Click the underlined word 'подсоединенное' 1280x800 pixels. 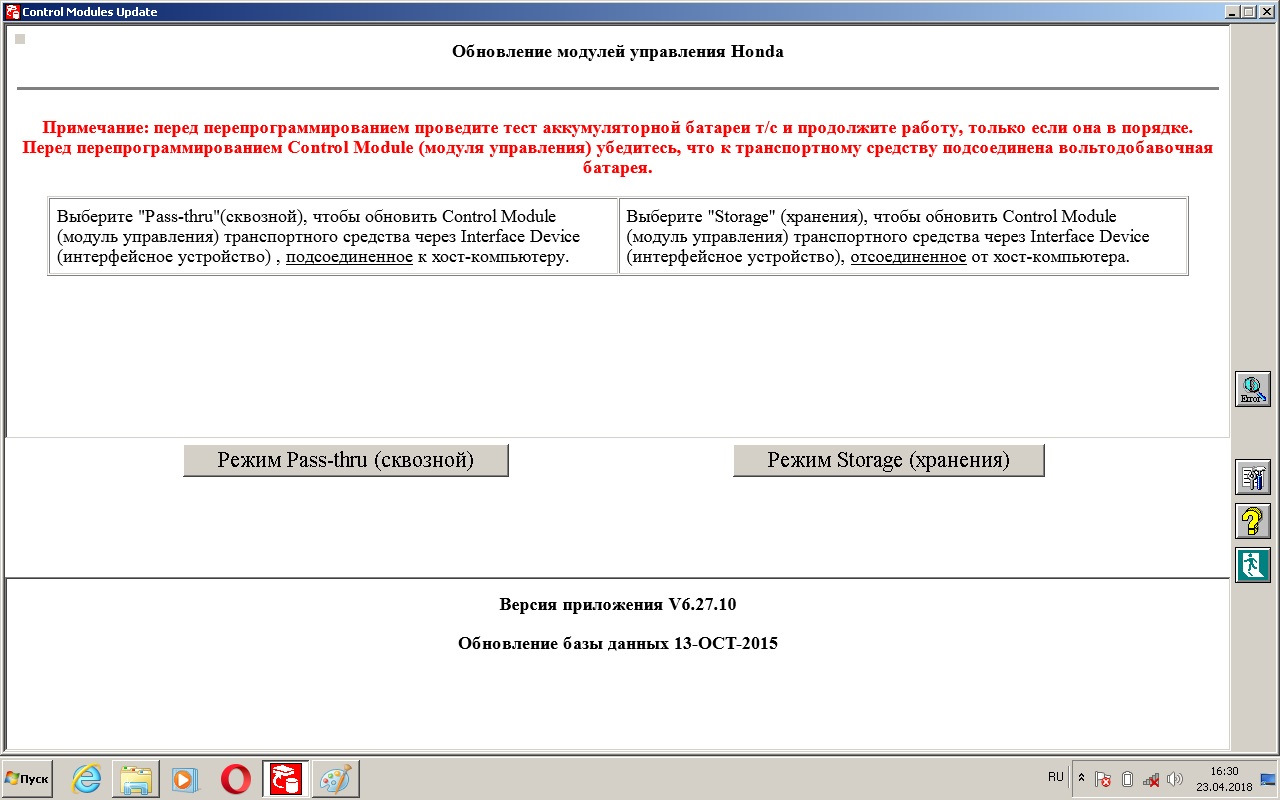350,257
